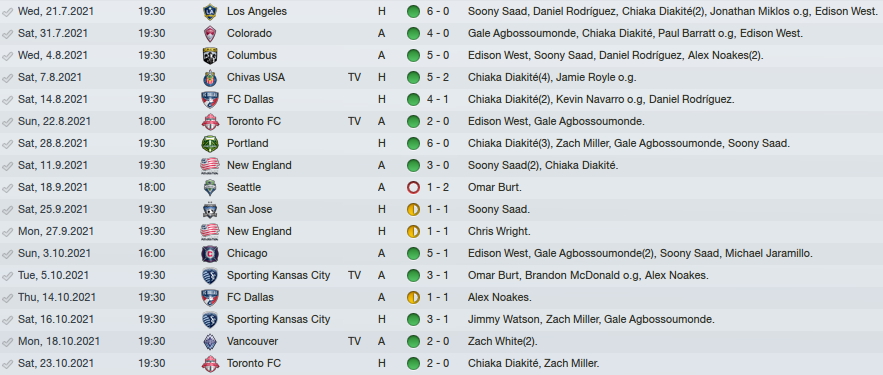Click the checkmark for the 21.7.2021 fixture
The image size is (883, 375).
7,12
